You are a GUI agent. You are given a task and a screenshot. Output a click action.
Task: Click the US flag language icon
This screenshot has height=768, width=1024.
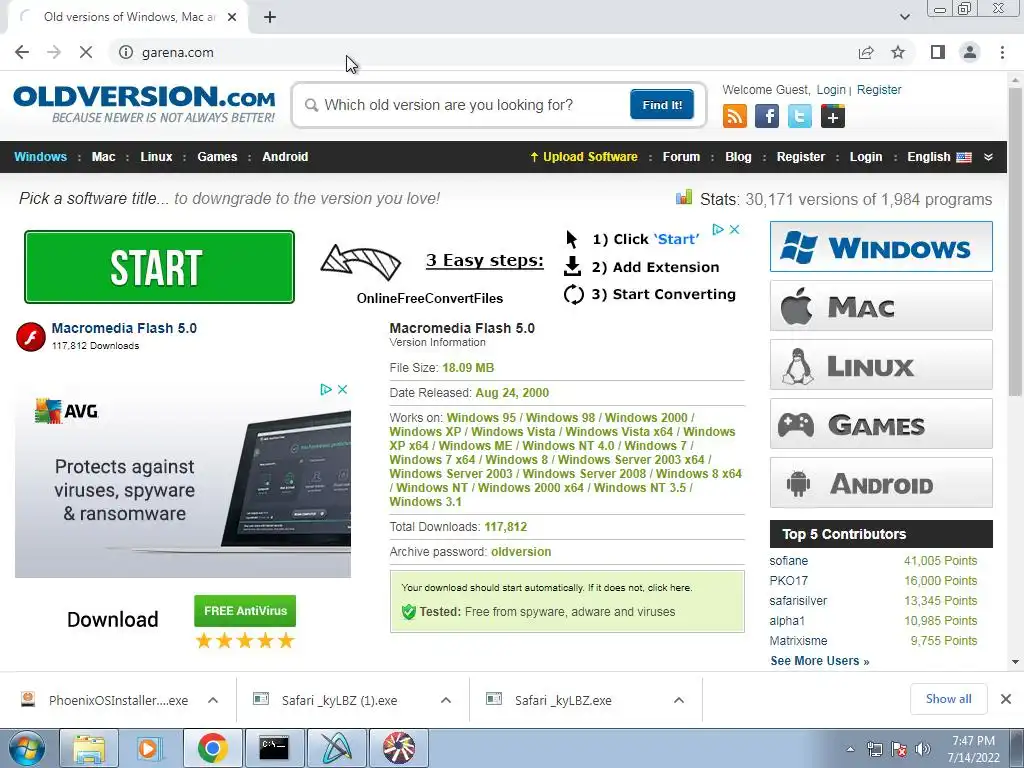964,157
